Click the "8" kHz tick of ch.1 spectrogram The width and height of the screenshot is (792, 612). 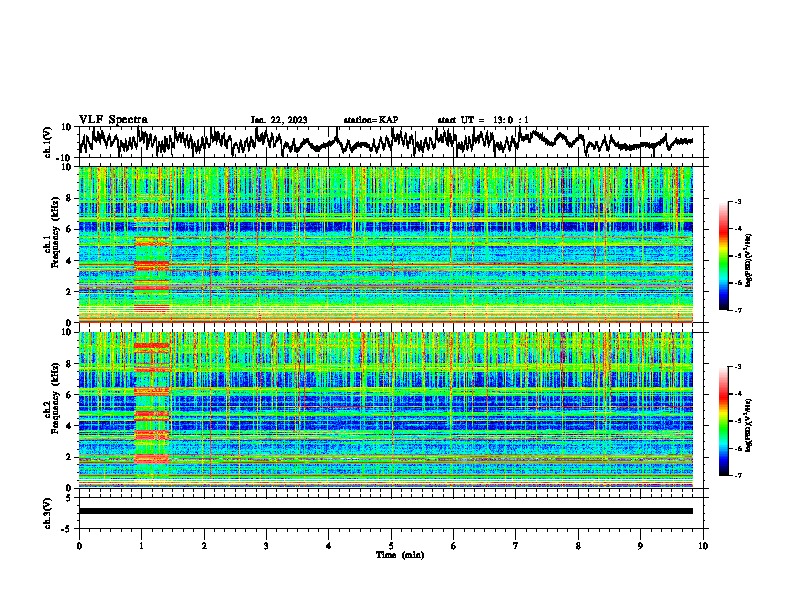(x=70, y=198)
